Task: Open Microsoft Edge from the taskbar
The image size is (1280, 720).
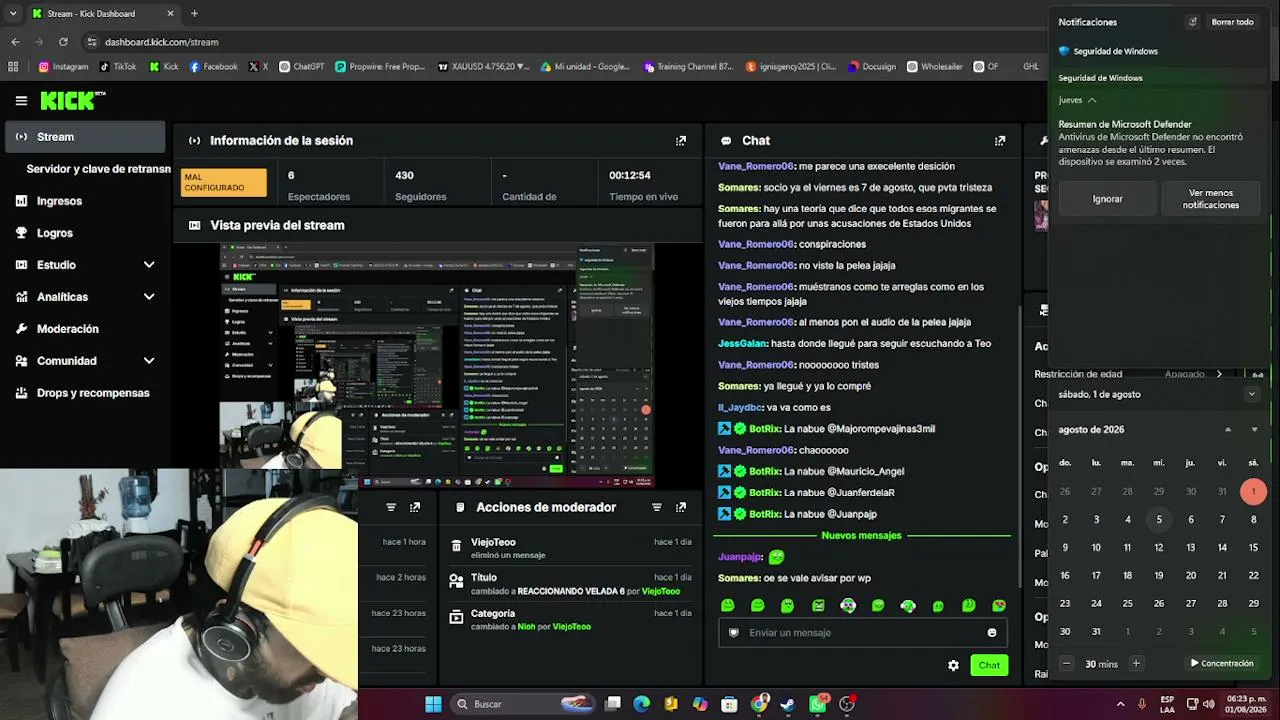Action: 642,704
